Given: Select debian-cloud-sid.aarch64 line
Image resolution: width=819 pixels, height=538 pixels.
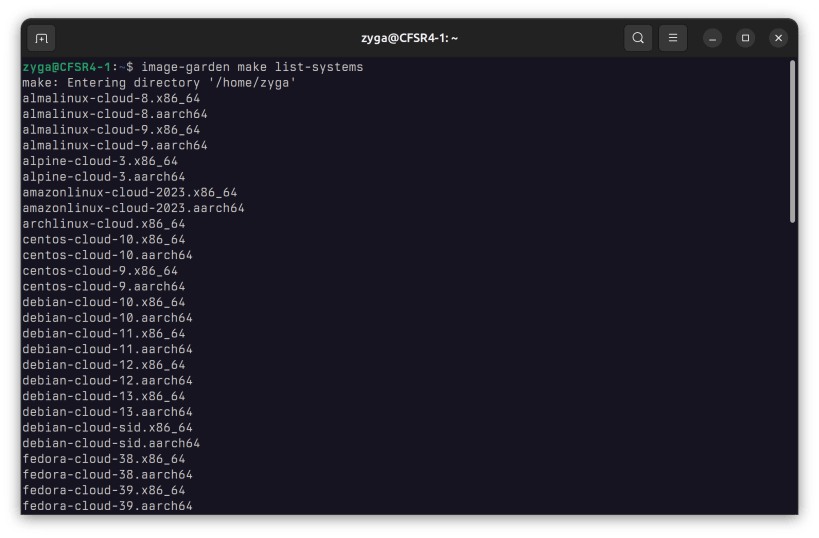Looking at the screenshot, I should (x=111, y=443).
